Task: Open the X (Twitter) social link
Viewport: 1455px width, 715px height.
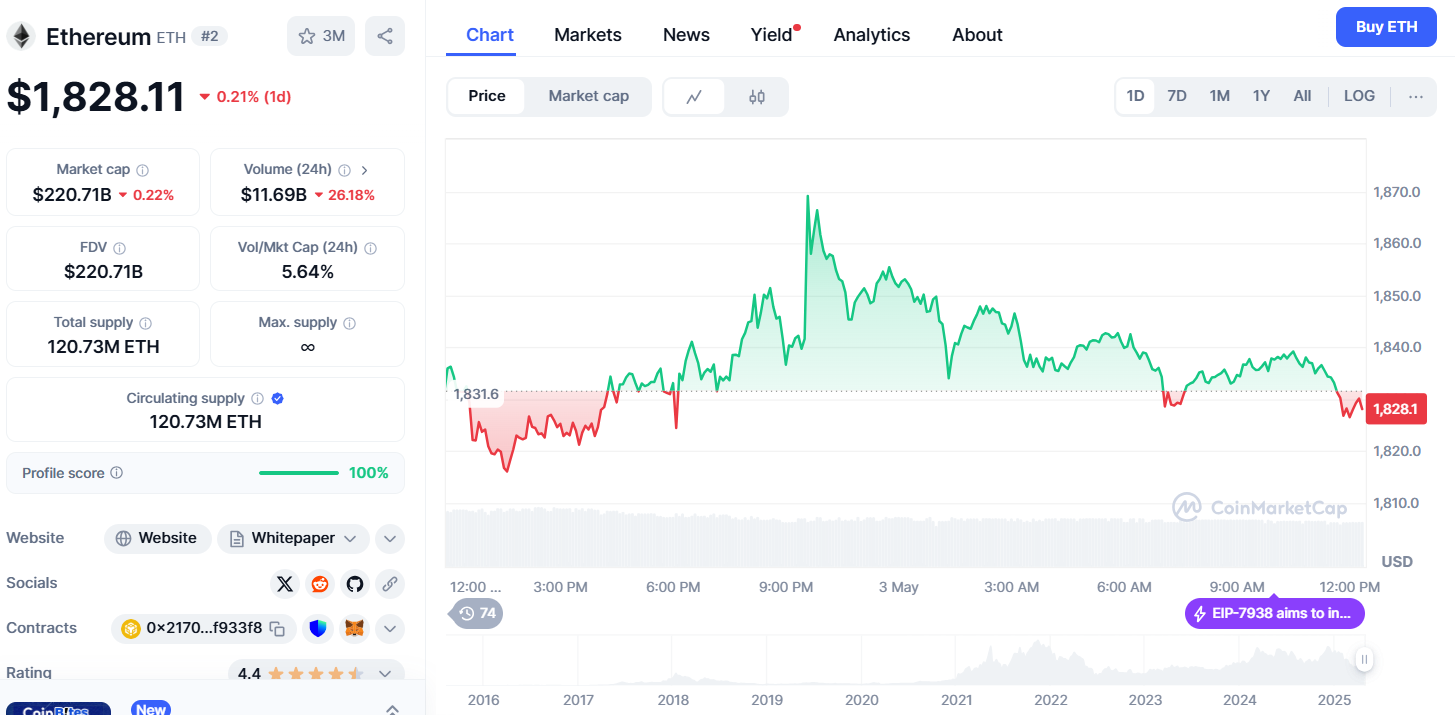Action: click(285, 584)
